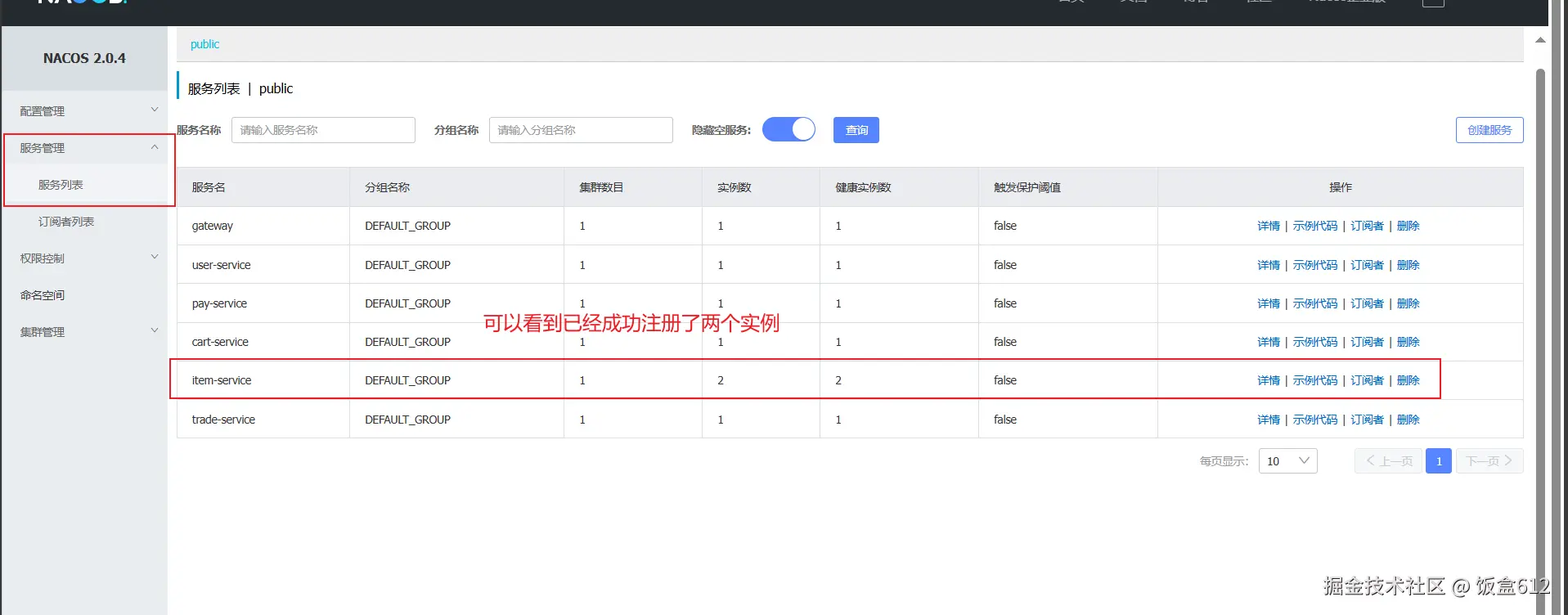1568x615 pixels.
Task: View 订阅者 for cart-service
Action: pyautogui.click(x=1367, y=342)
